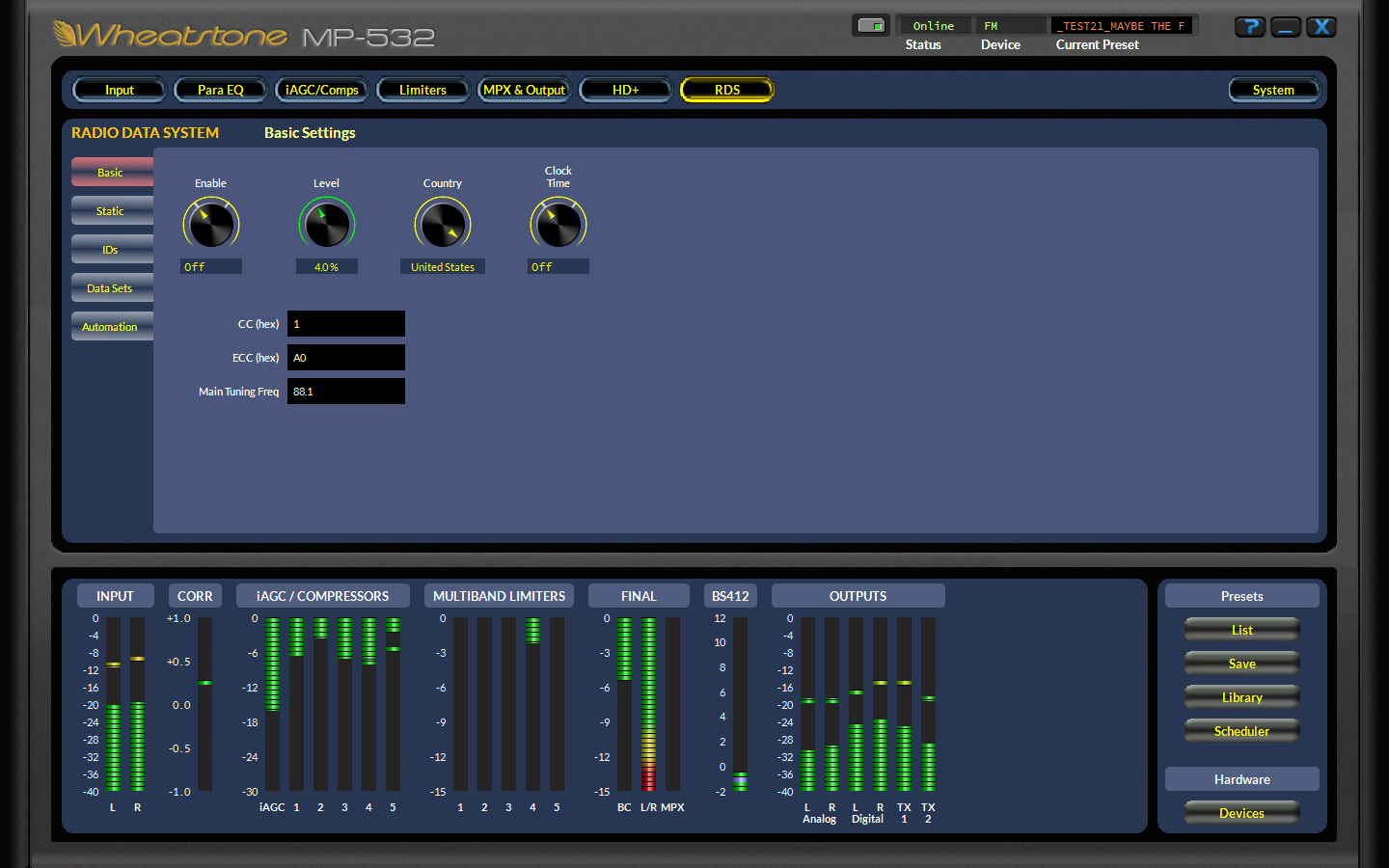Open the Static side tab
The image size is (1389, 868).
pos(112,211)
